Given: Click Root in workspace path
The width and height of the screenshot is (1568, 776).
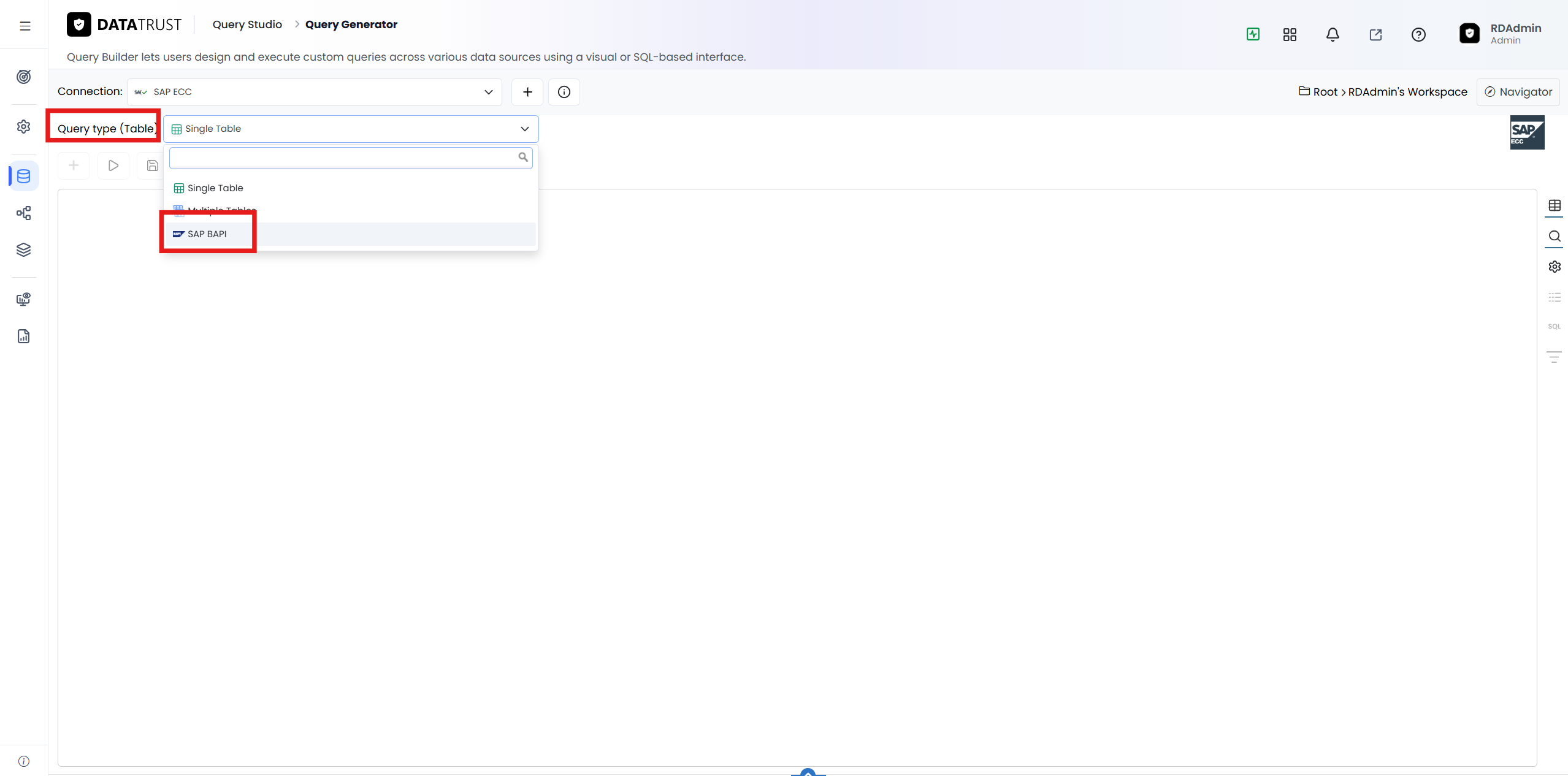Looking at the screenshot, I should point(1325,92).
